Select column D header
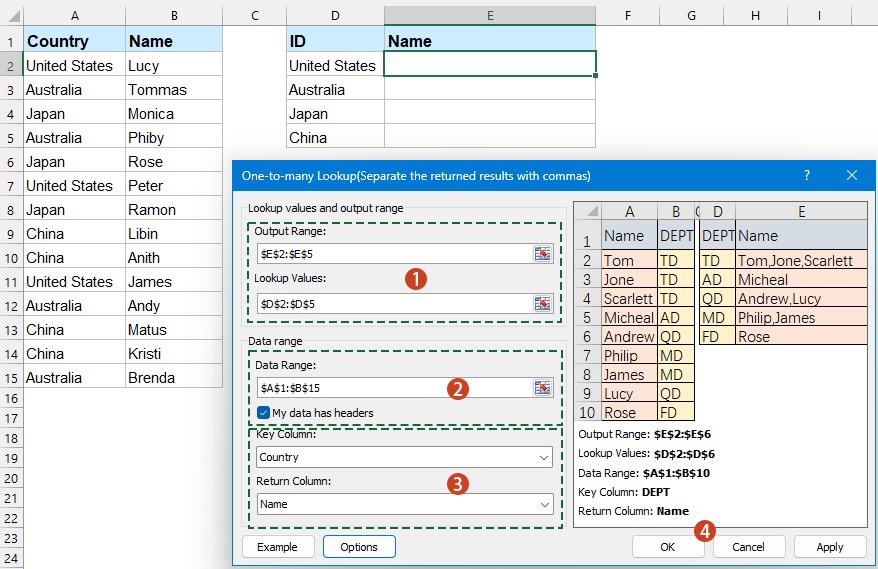Screen dimensions: 878x569 click(335, 16)
